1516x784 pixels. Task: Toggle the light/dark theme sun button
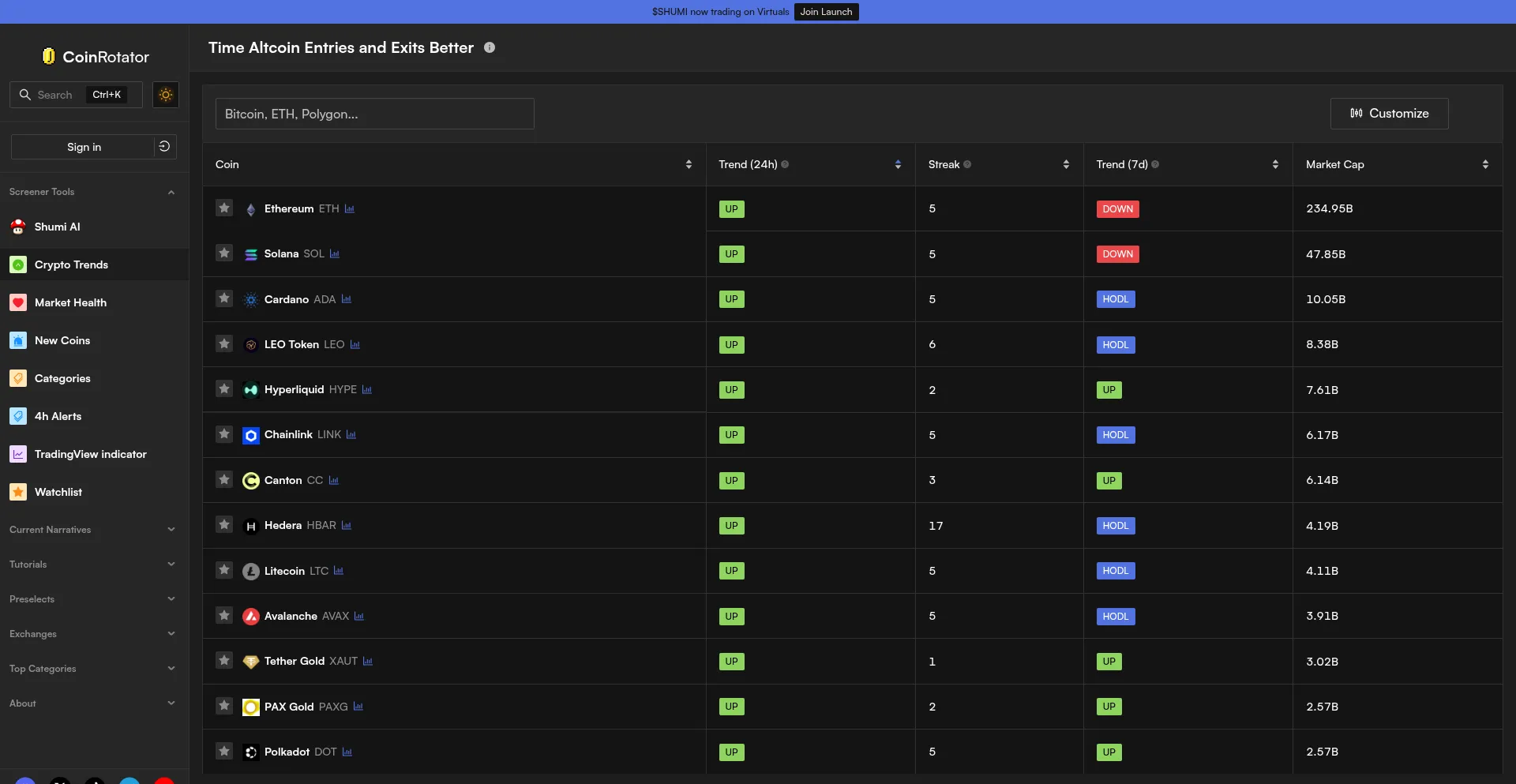166,95
